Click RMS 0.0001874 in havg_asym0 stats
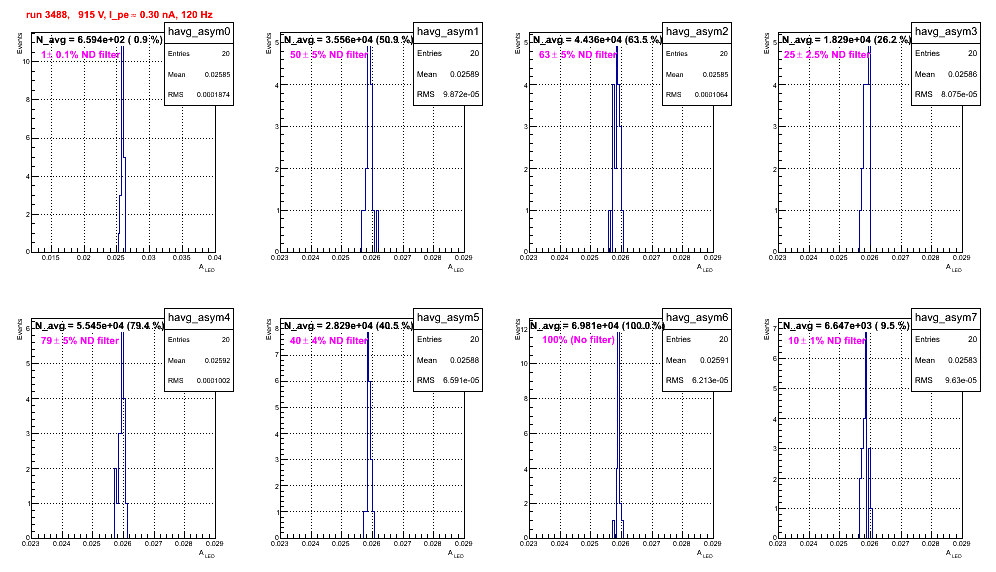 pyautogui.click(x=199, y=95)
